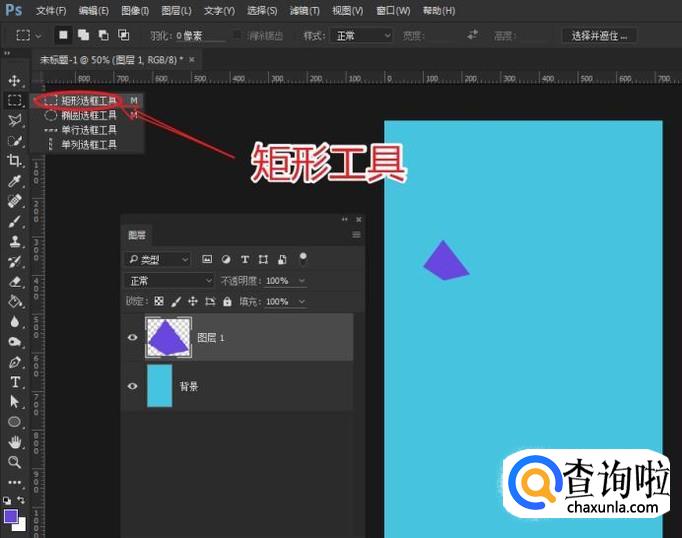The height and width of the screenshot is (538, 682).
Task: Choose 椭圆选框工具 from the flyout menu
Action: (88, 115)
